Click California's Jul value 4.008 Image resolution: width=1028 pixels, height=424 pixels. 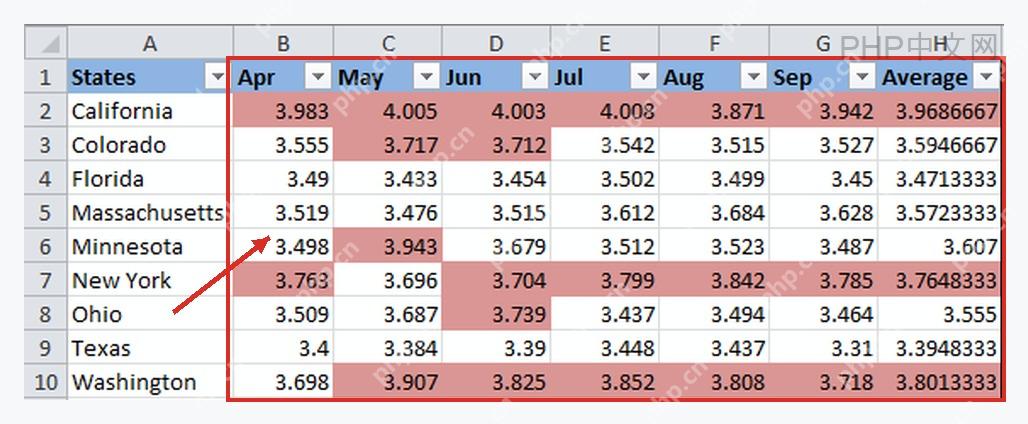pyautogui.click(x=604, y=111)
